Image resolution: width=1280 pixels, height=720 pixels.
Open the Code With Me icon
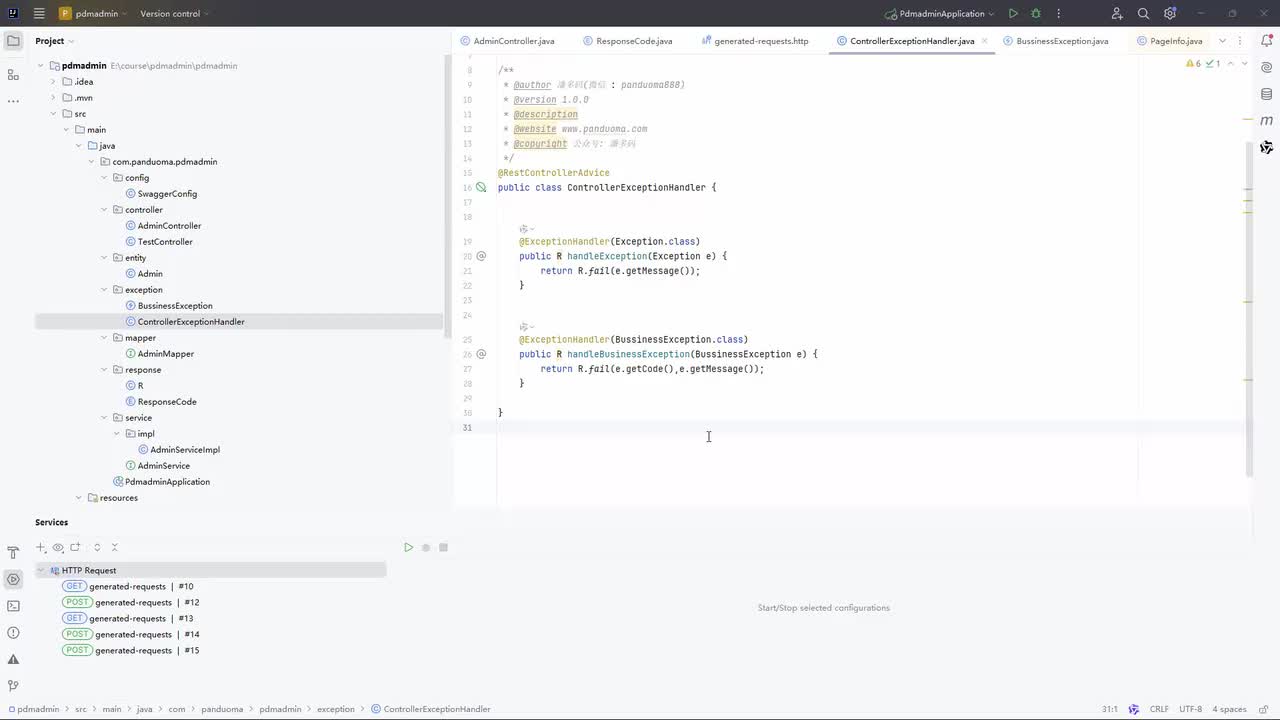point(1117,14)
